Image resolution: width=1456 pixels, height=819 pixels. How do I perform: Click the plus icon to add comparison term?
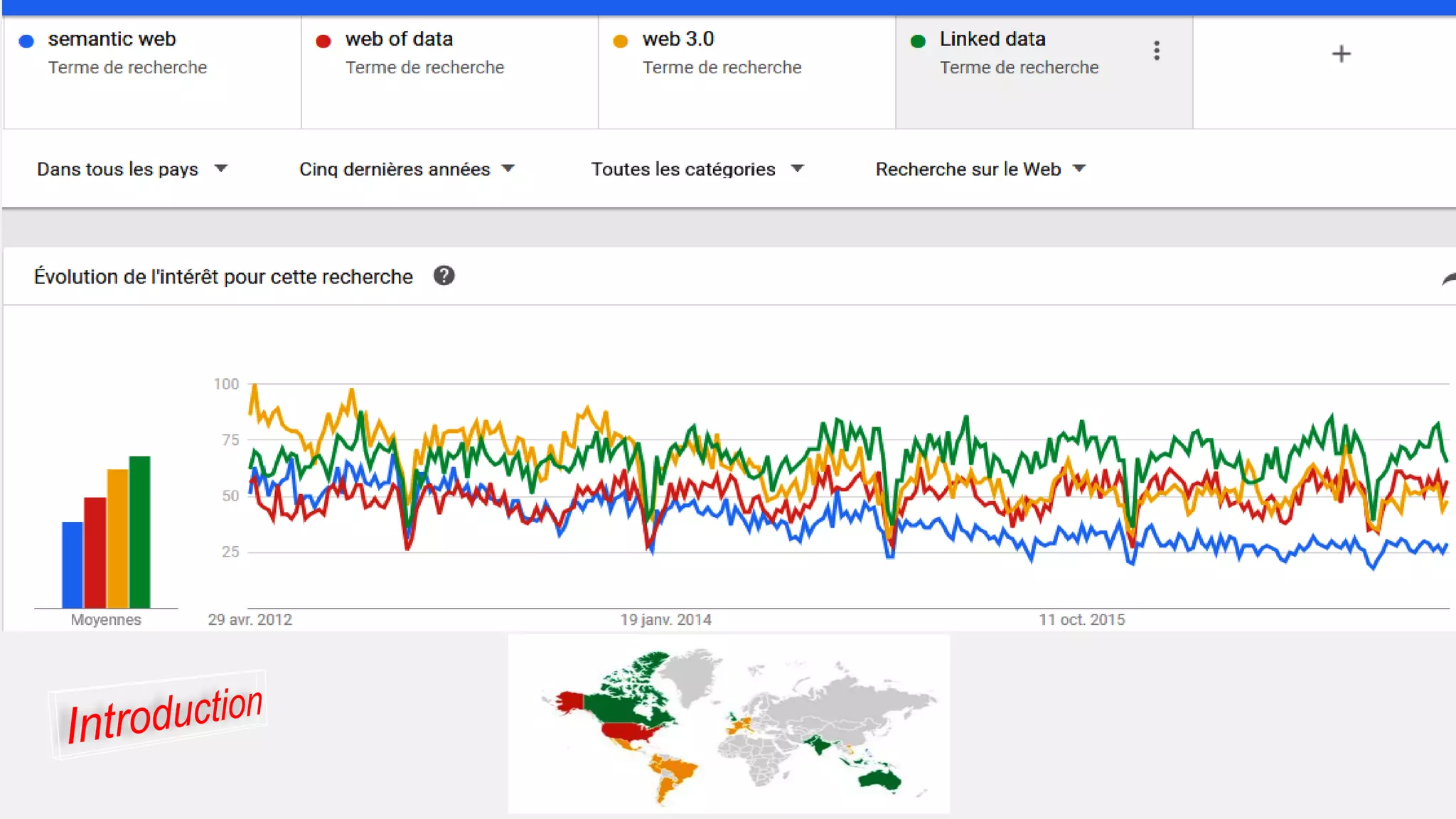tap(1341, 54)
